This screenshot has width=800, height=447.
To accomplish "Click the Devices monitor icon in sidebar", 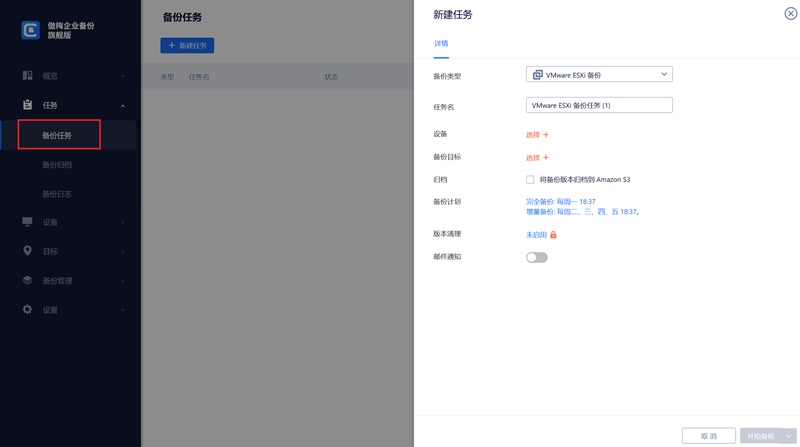I will click(x=28, y=222).
